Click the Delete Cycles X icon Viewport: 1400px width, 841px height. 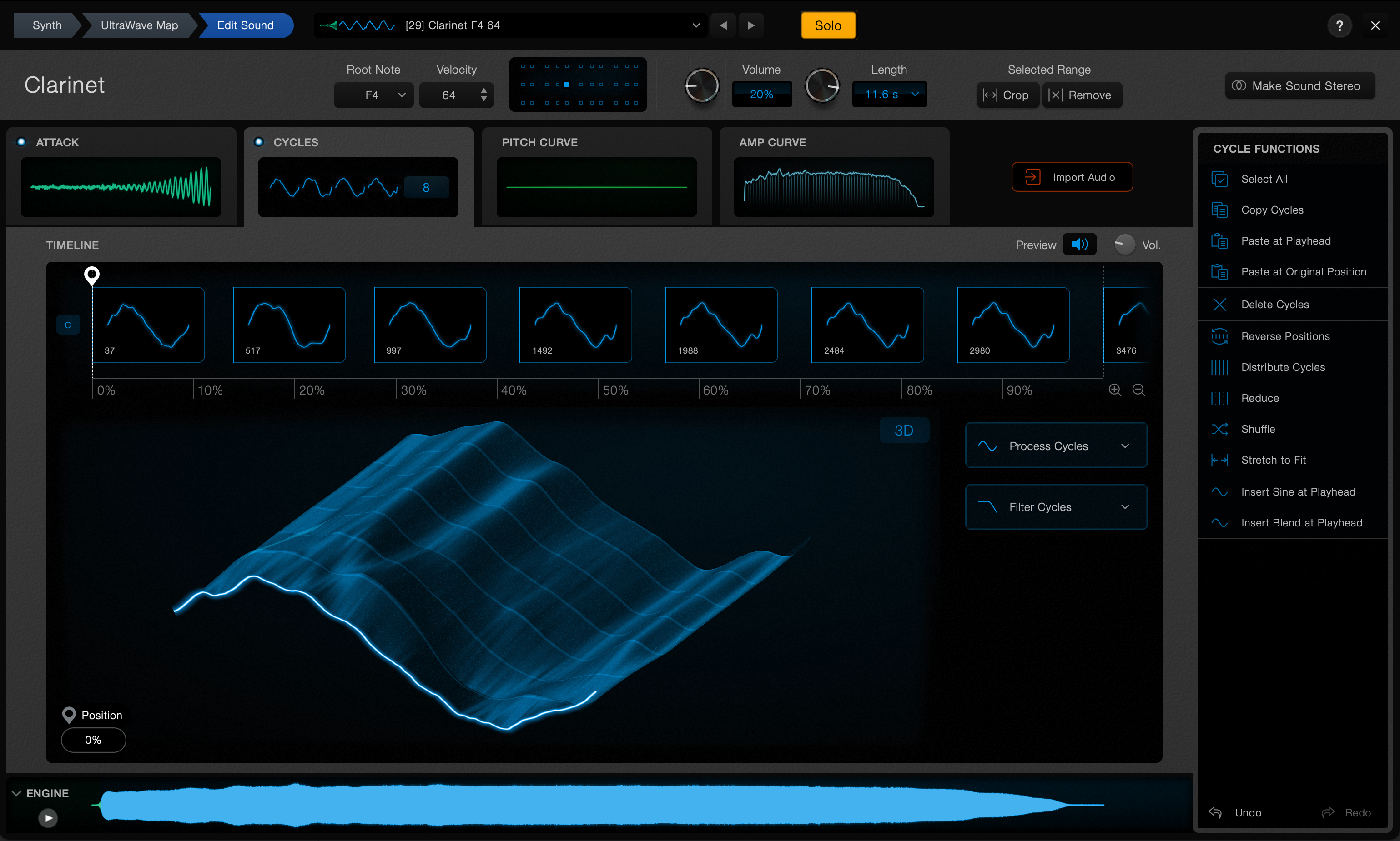[1219, 304]
